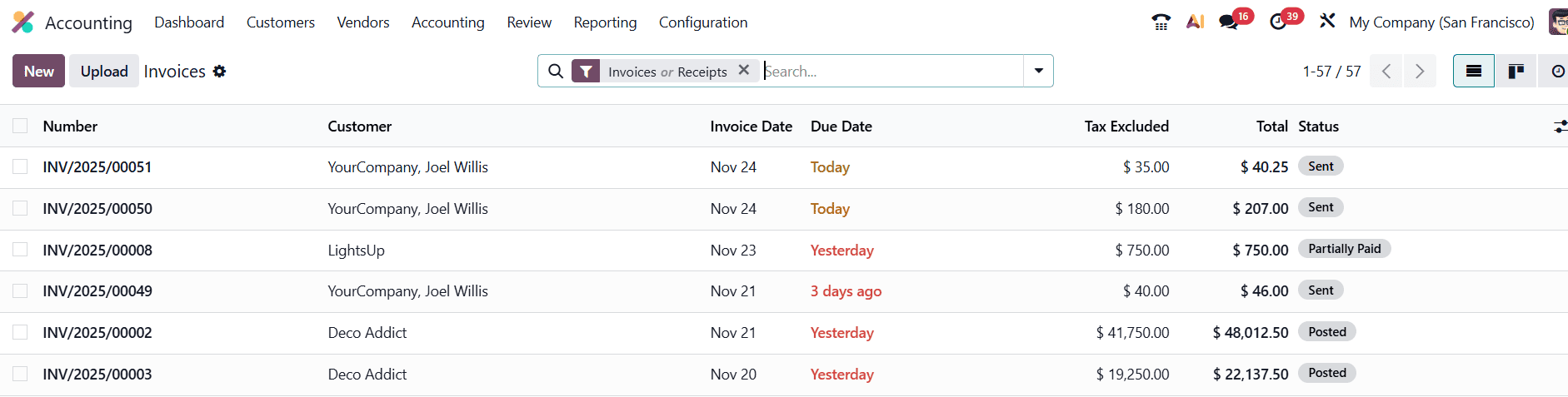Go to previous page of records

(x=1386, y=72)
